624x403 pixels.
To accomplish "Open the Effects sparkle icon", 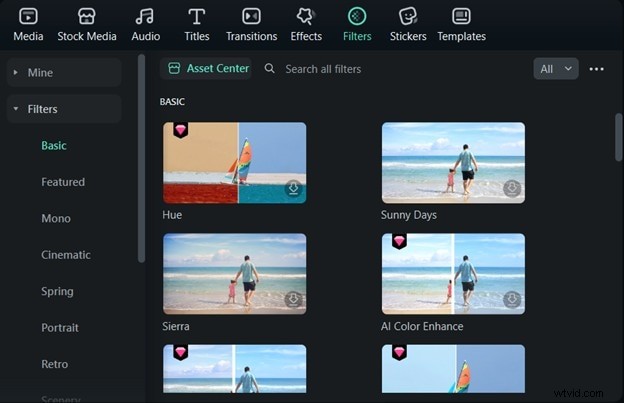I will tap(306, 17).
